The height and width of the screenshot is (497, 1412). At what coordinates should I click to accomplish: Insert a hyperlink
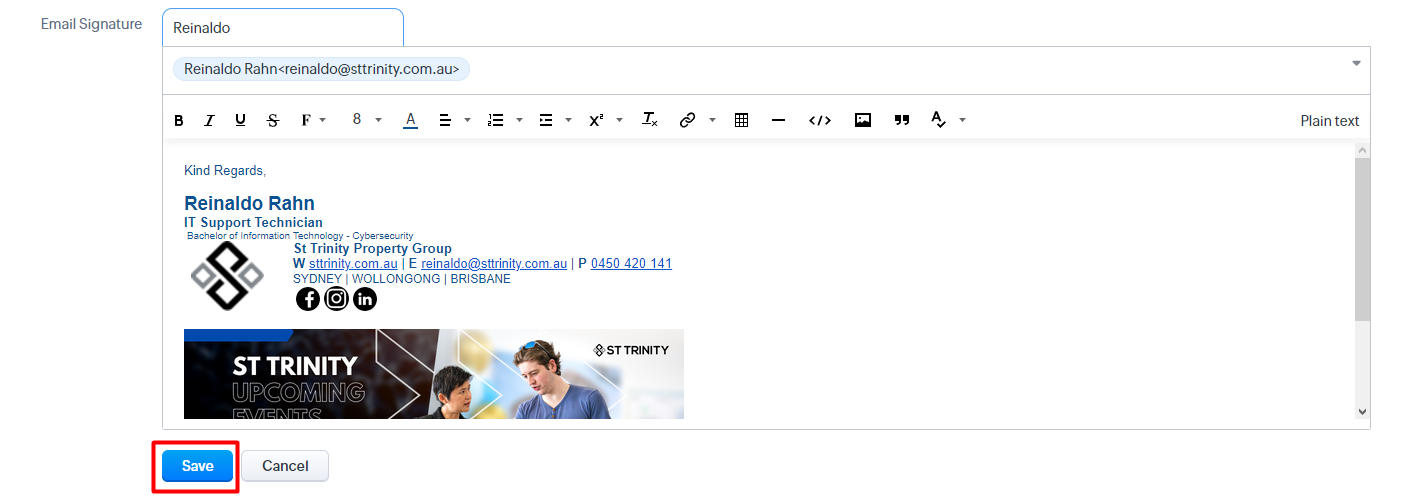point(687,120)
